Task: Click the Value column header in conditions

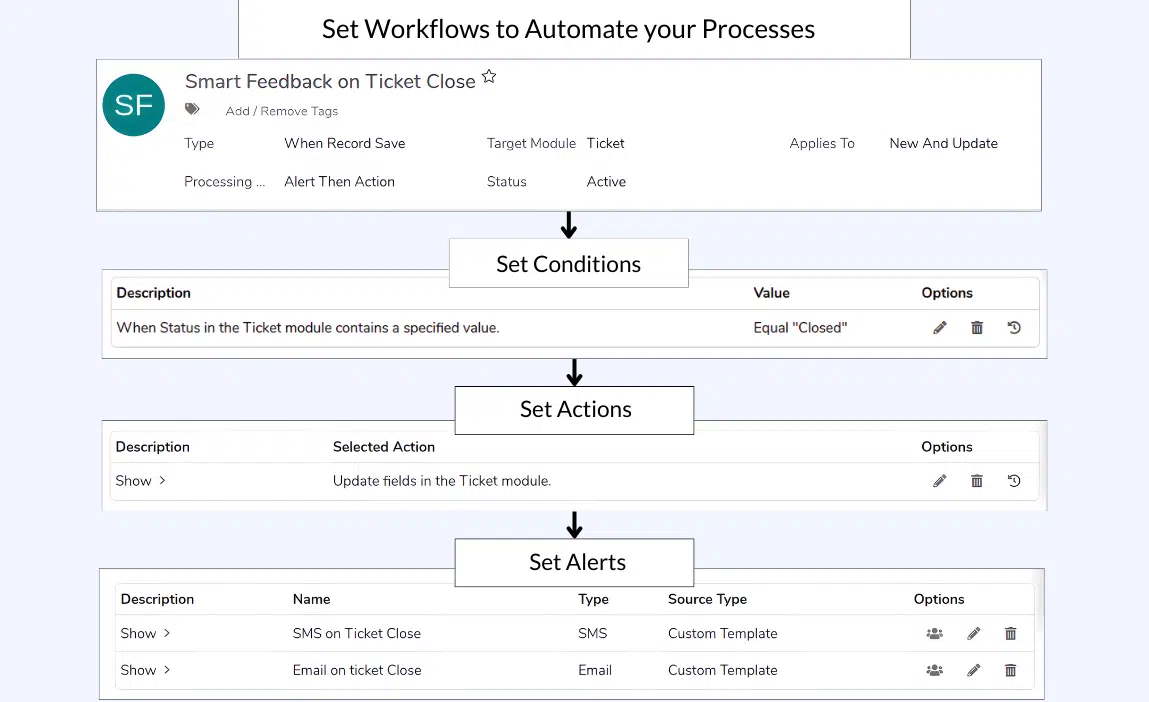Action: click(772, 293)
